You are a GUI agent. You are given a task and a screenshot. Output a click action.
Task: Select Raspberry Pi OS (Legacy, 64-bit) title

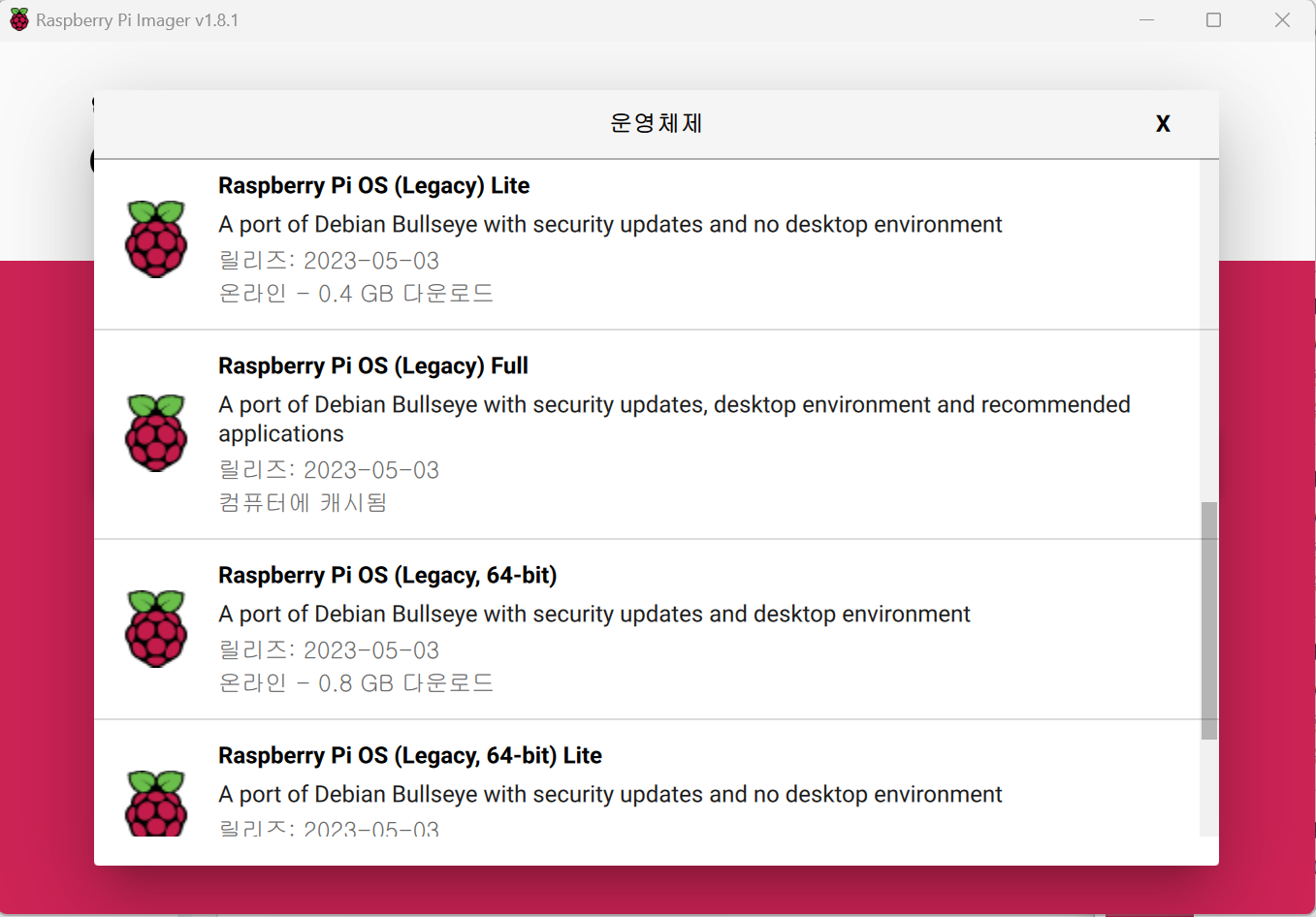tap(387, 575)
